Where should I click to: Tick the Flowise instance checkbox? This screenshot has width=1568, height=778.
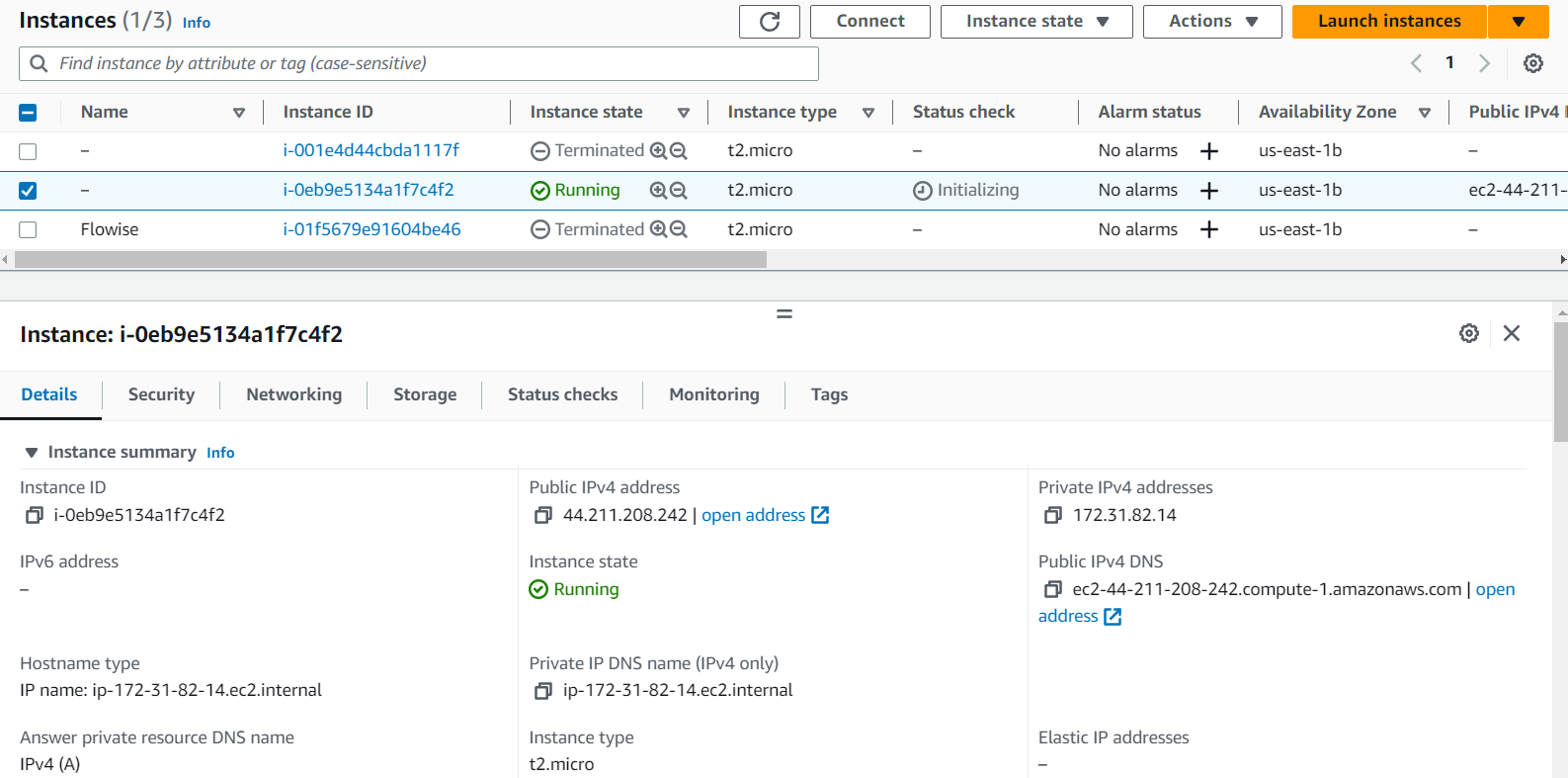point(28,229)
